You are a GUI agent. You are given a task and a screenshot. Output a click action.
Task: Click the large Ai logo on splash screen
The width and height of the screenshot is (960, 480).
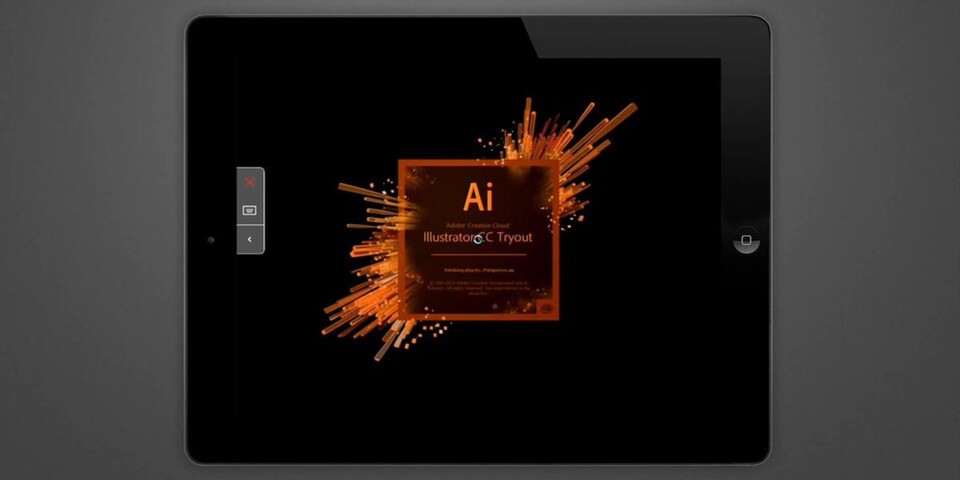point(478,196)
